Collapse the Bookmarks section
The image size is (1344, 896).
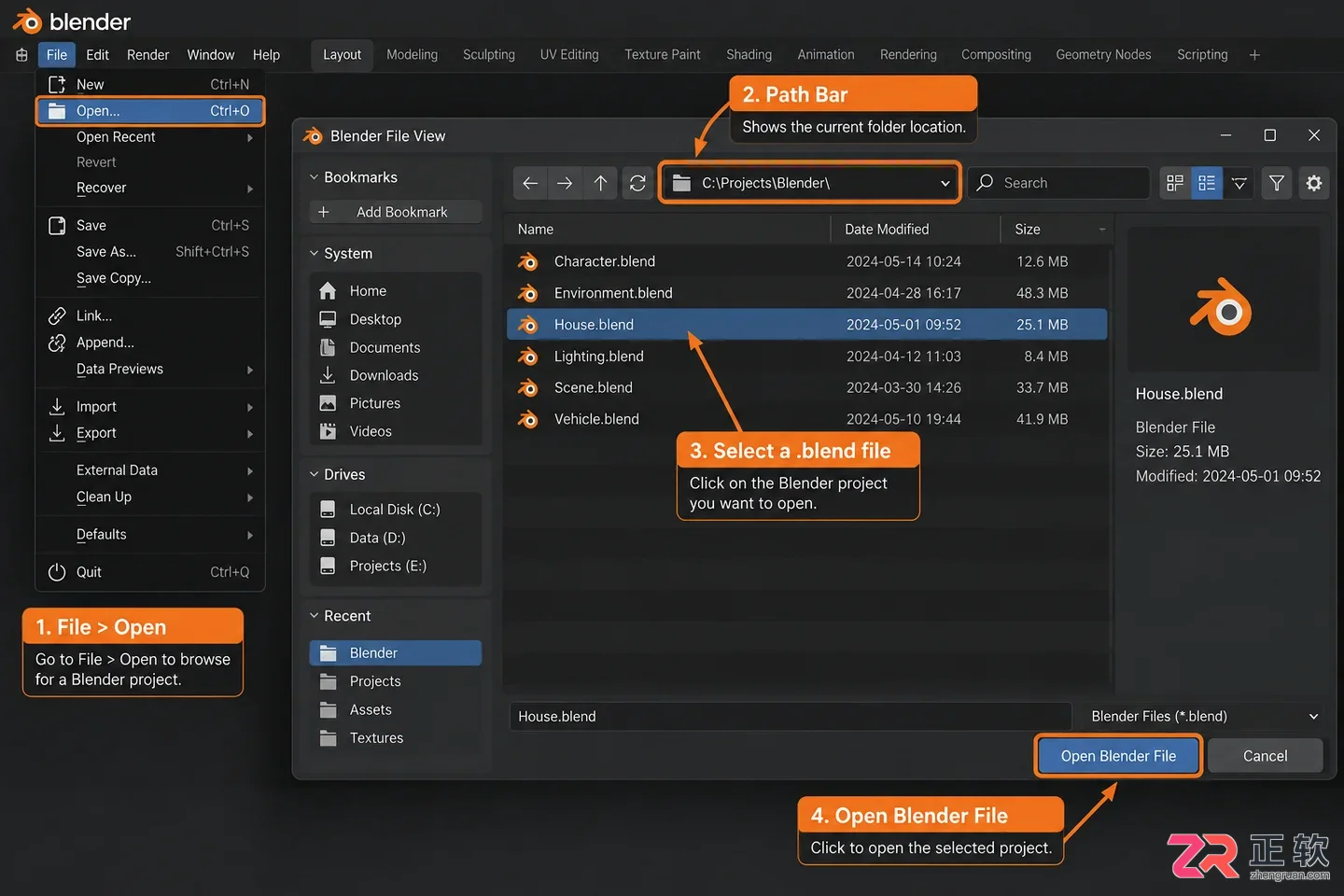(x=315, y=177)
